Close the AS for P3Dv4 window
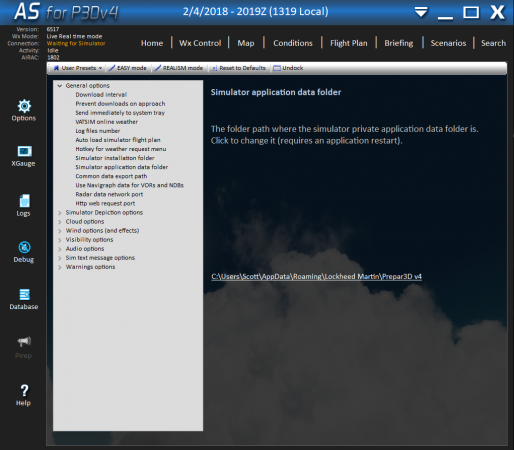 tap(497, 12)
